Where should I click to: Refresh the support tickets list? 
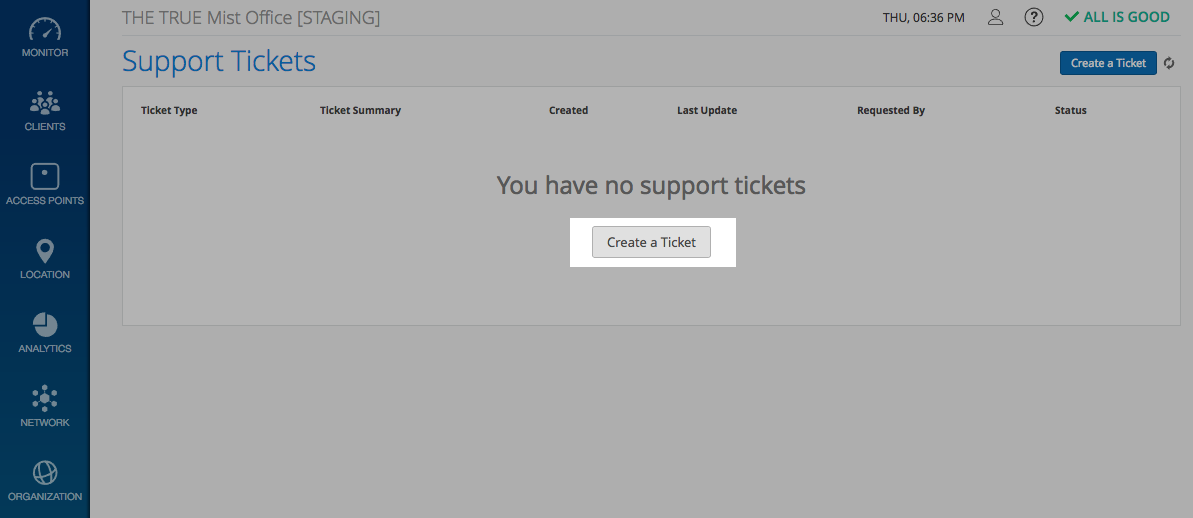point(1169,63)
